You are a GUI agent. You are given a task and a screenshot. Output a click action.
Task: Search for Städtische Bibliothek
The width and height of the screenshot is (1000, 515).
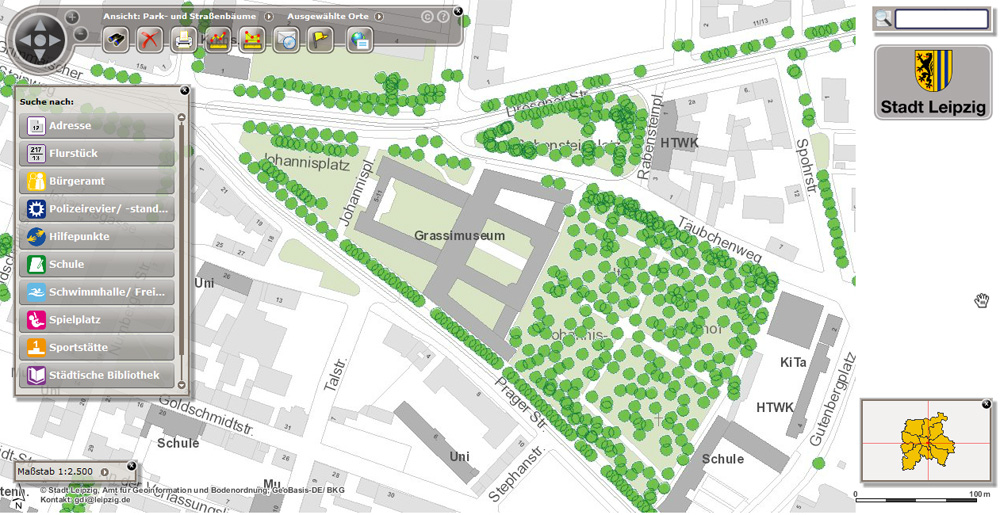pos(97,375)
